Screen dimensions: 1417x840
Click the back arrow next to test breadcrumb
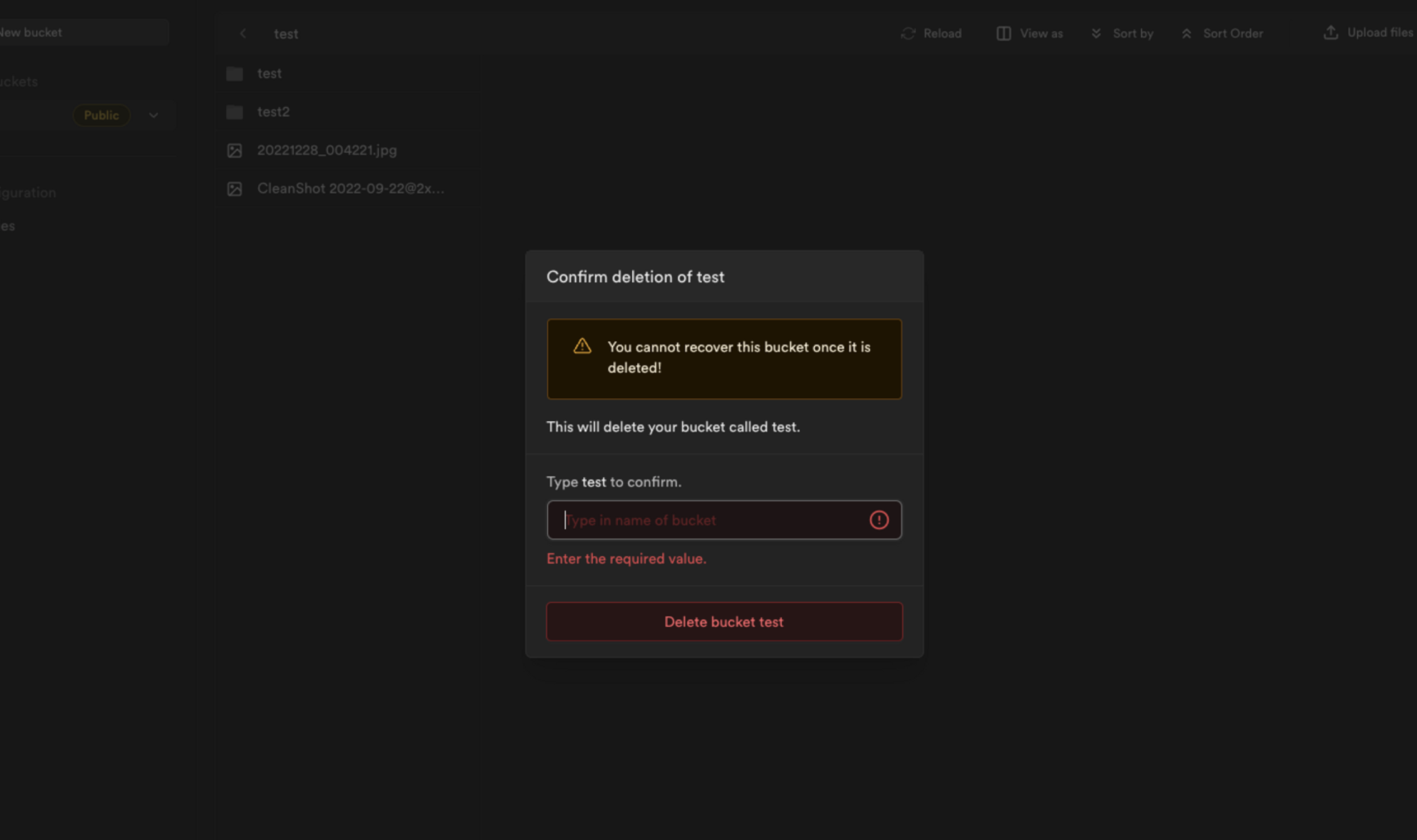(x=243, y=33)
